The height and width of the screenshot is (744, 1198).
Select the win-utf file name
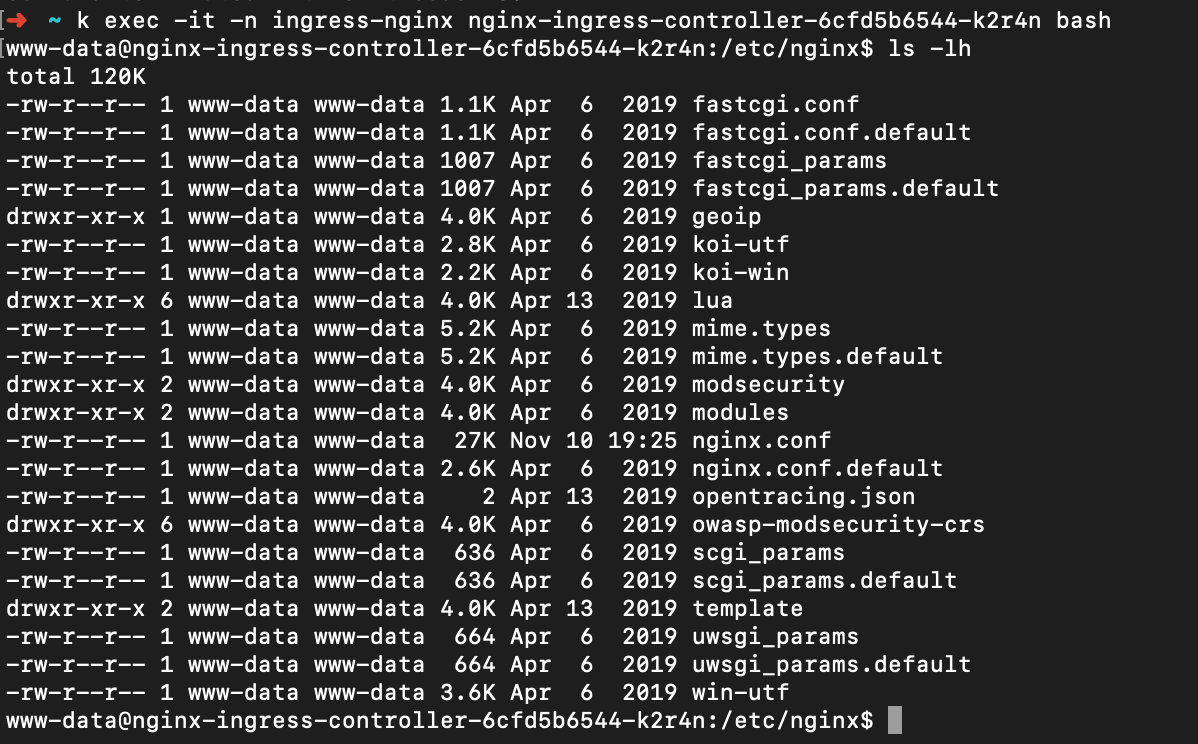[740, 692]
